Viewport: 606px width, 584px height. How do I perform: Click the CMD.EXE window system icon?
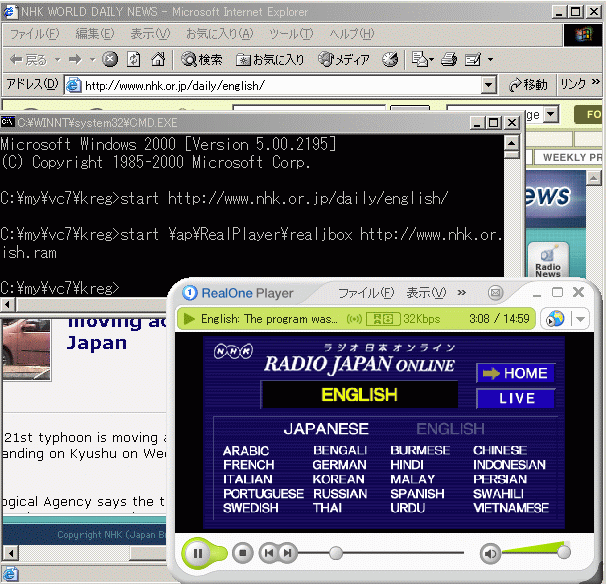pyautogui.click(x=8, y=123)
